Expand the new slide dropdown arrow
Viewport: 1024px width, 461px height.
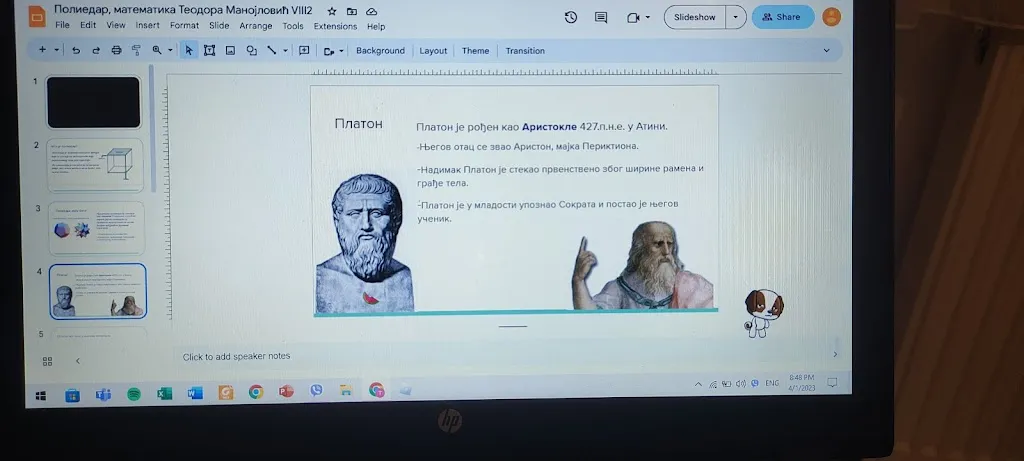57,50
